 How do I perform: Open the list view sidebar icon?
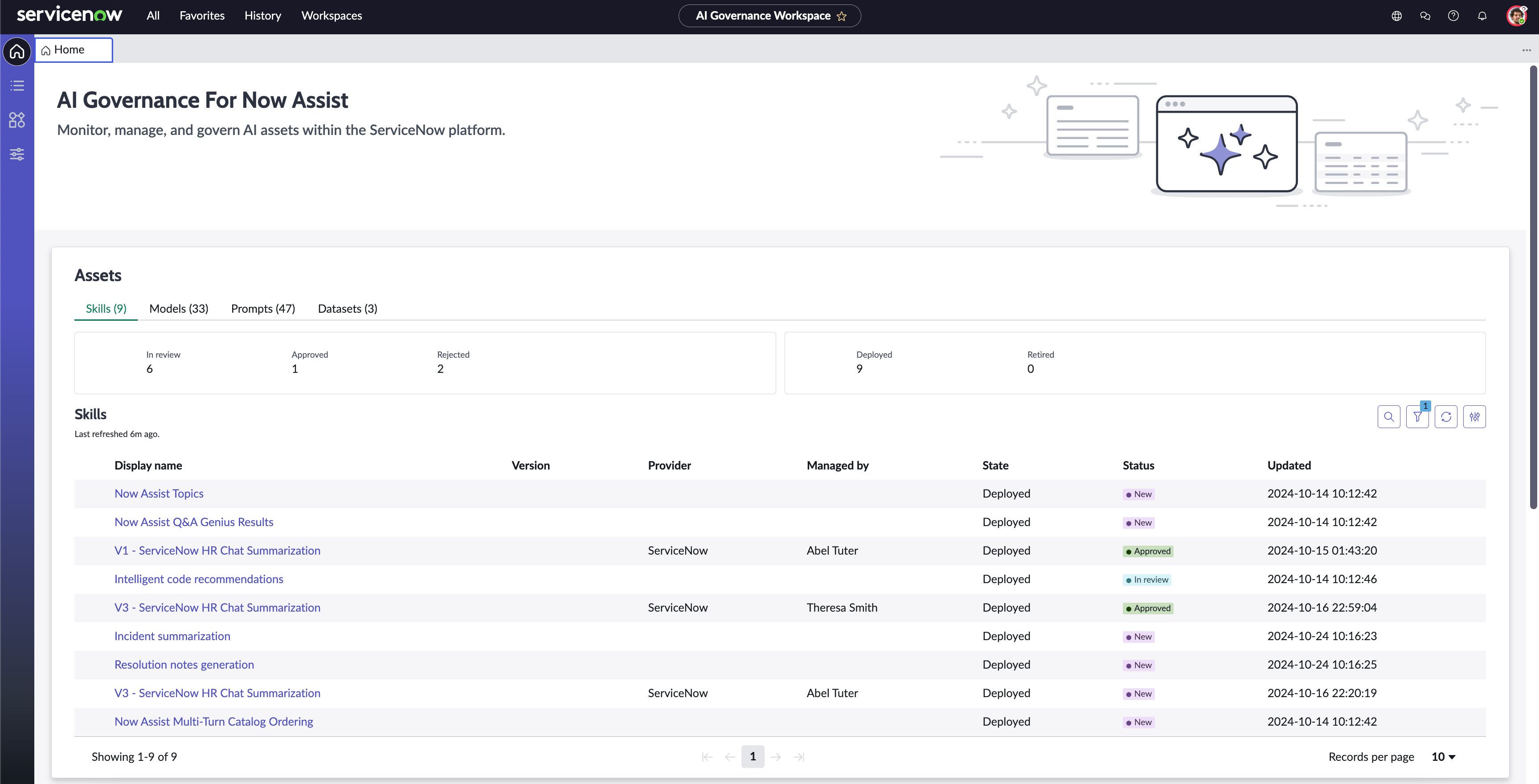17,86
